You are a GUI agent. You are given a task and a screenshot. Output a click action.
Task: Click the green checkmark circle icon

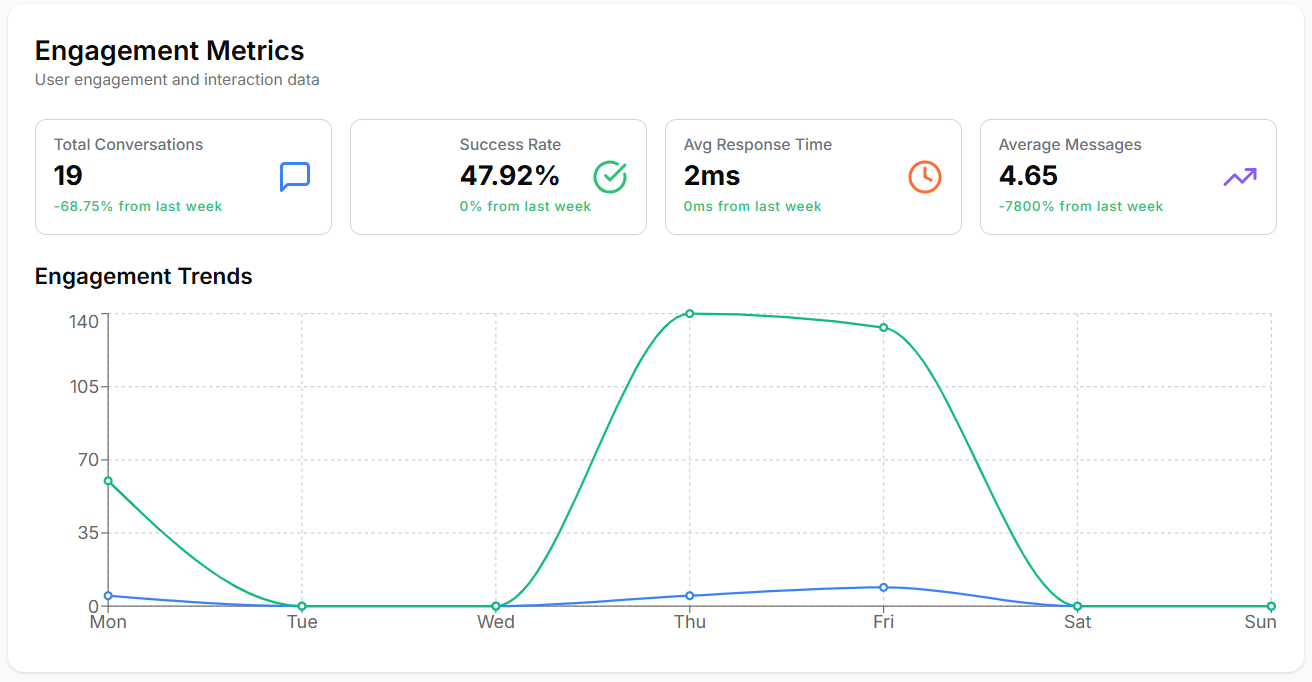tap(610, 177)
